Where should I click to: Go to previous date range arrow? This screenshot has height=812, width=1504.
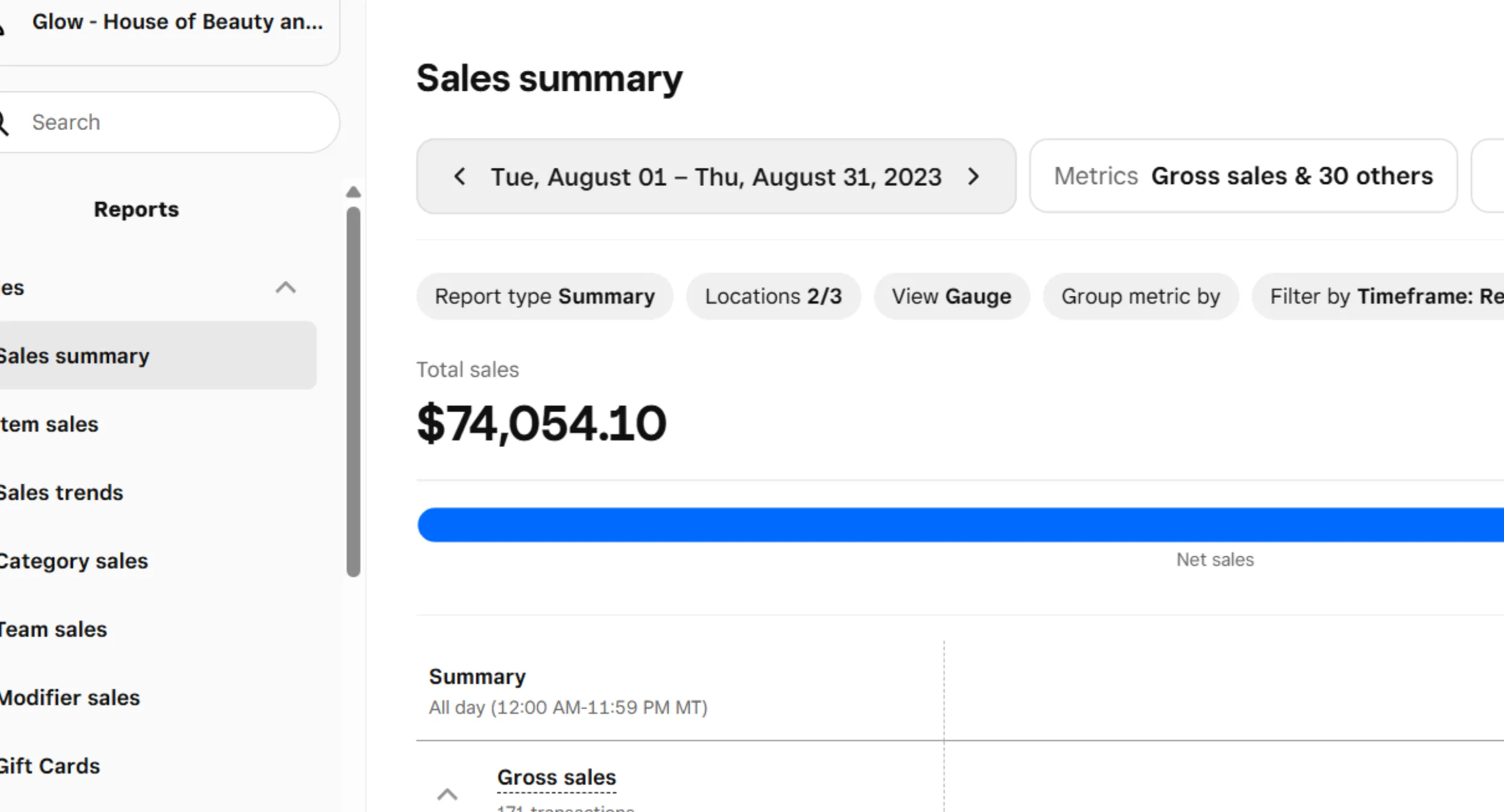(460, 177)
